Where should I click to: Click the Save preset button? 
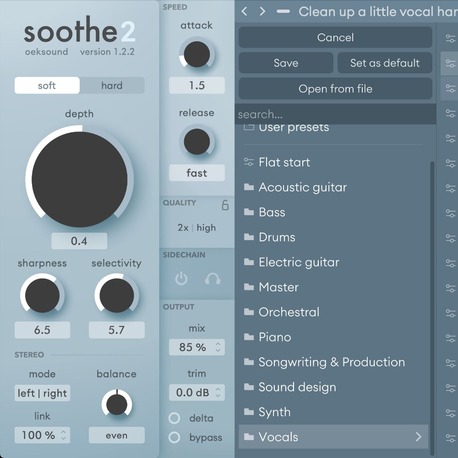pyautogui.click(x=286, y=63)
